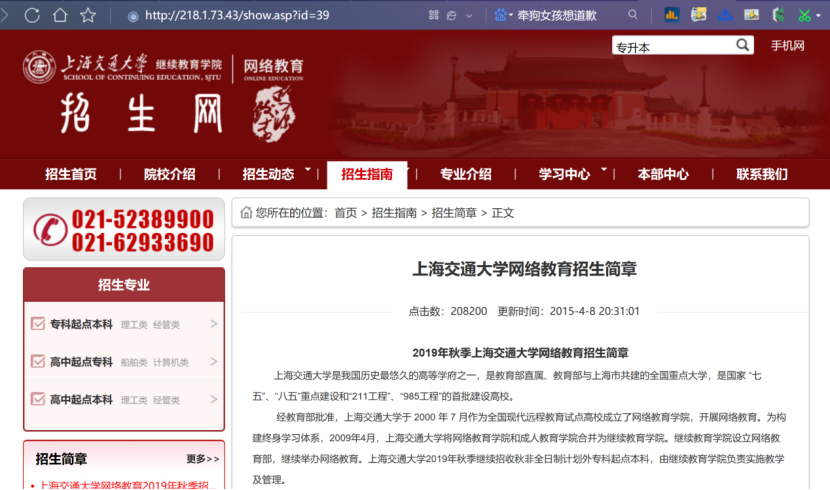Viewport: 830px width, 490px height.
Task: Open the 招生动态 menu item
Action: (x=268, y=174)
